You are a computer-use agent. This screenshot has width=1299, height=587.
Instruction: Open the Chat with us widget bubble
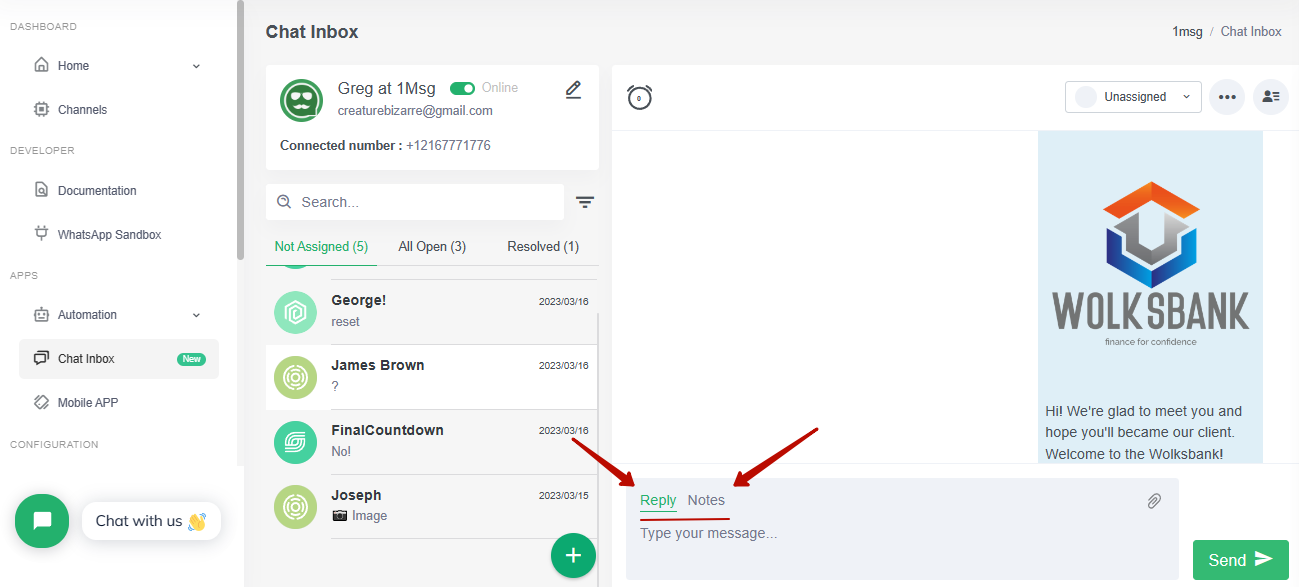(42, 520)
